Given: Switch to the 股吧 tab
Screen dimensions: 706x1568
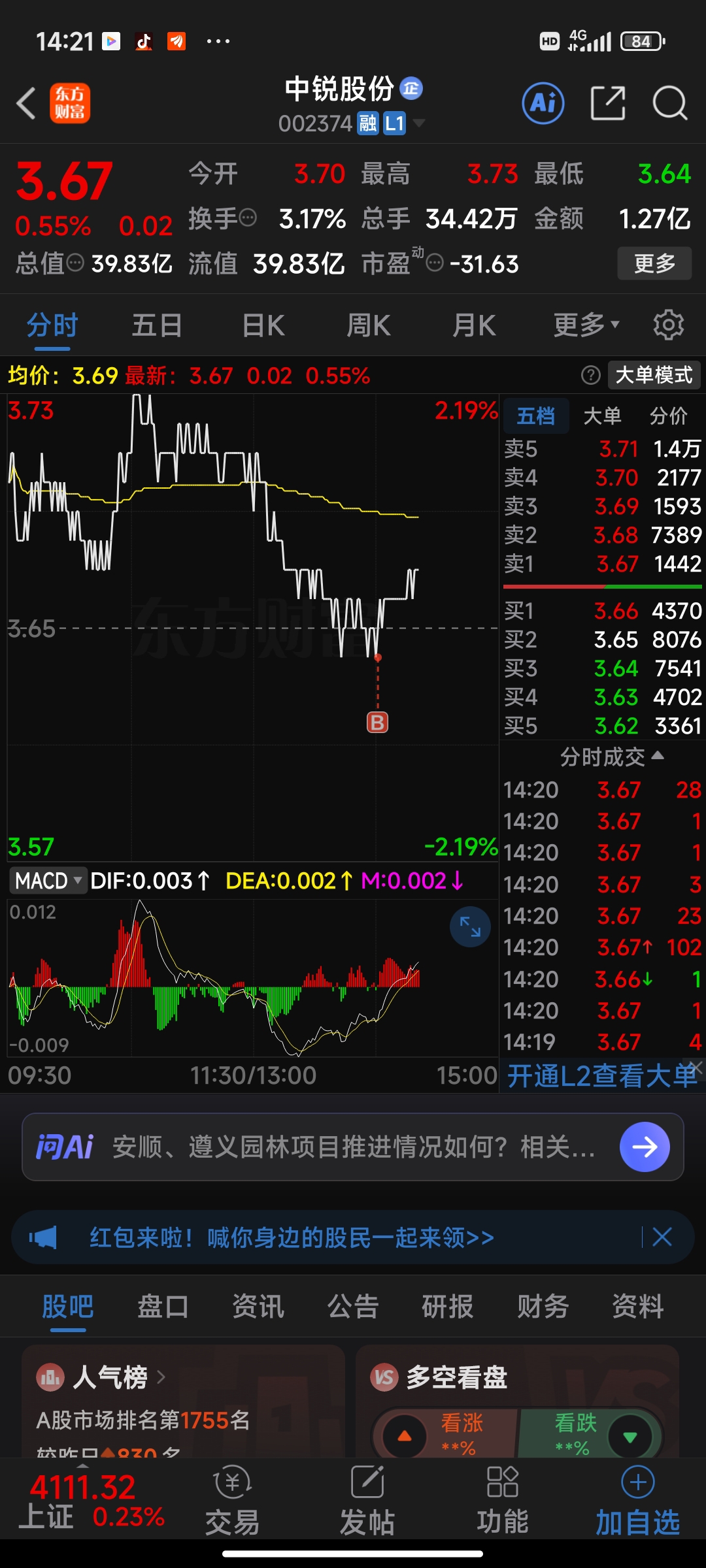Looking at the screenshot, I should tap(68, 1307).
